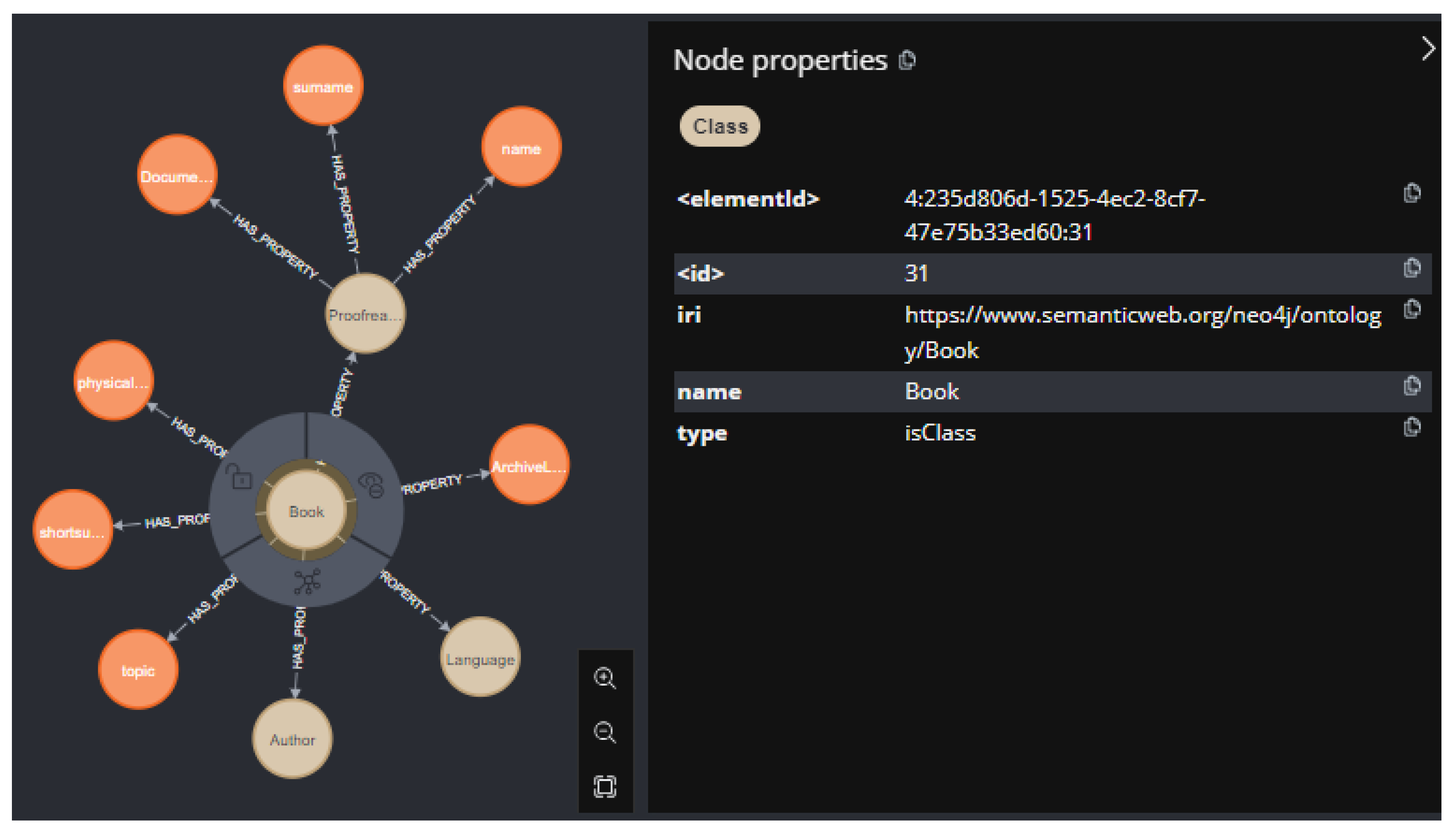Copy the elementId value

(1411, 194)
